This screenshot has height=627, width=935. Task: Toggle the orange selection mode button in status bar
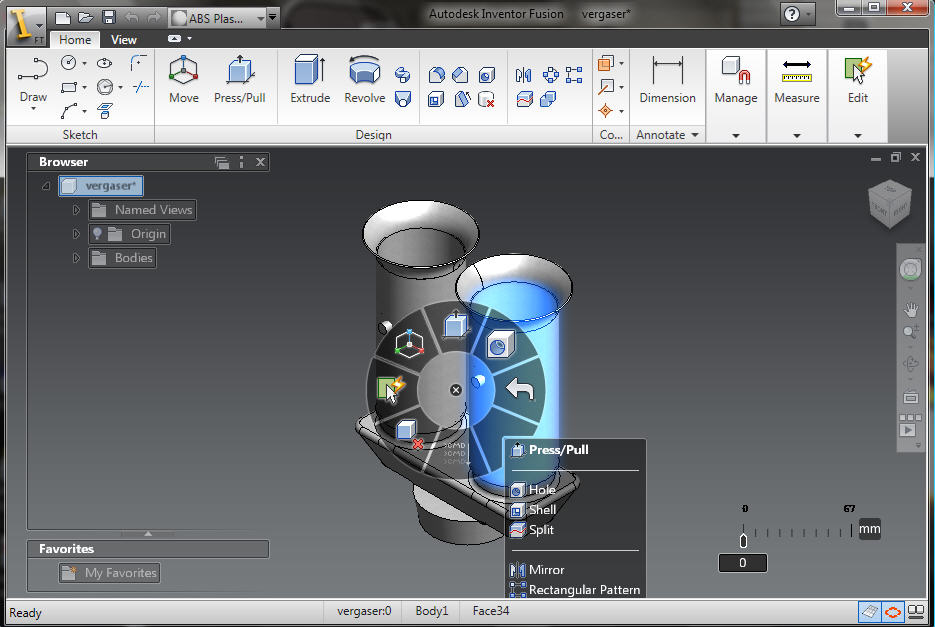click(x=892, y=611)
